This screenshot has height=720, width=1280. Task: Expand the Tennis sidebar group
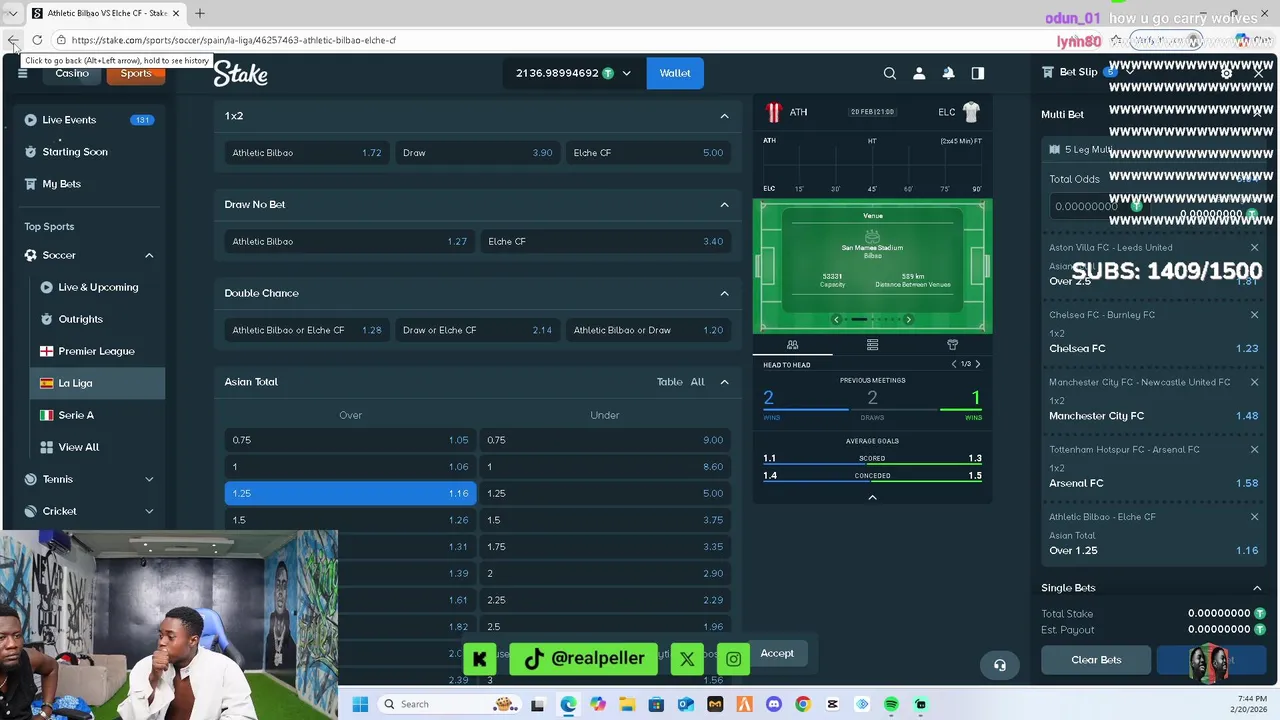click(149, 479)
